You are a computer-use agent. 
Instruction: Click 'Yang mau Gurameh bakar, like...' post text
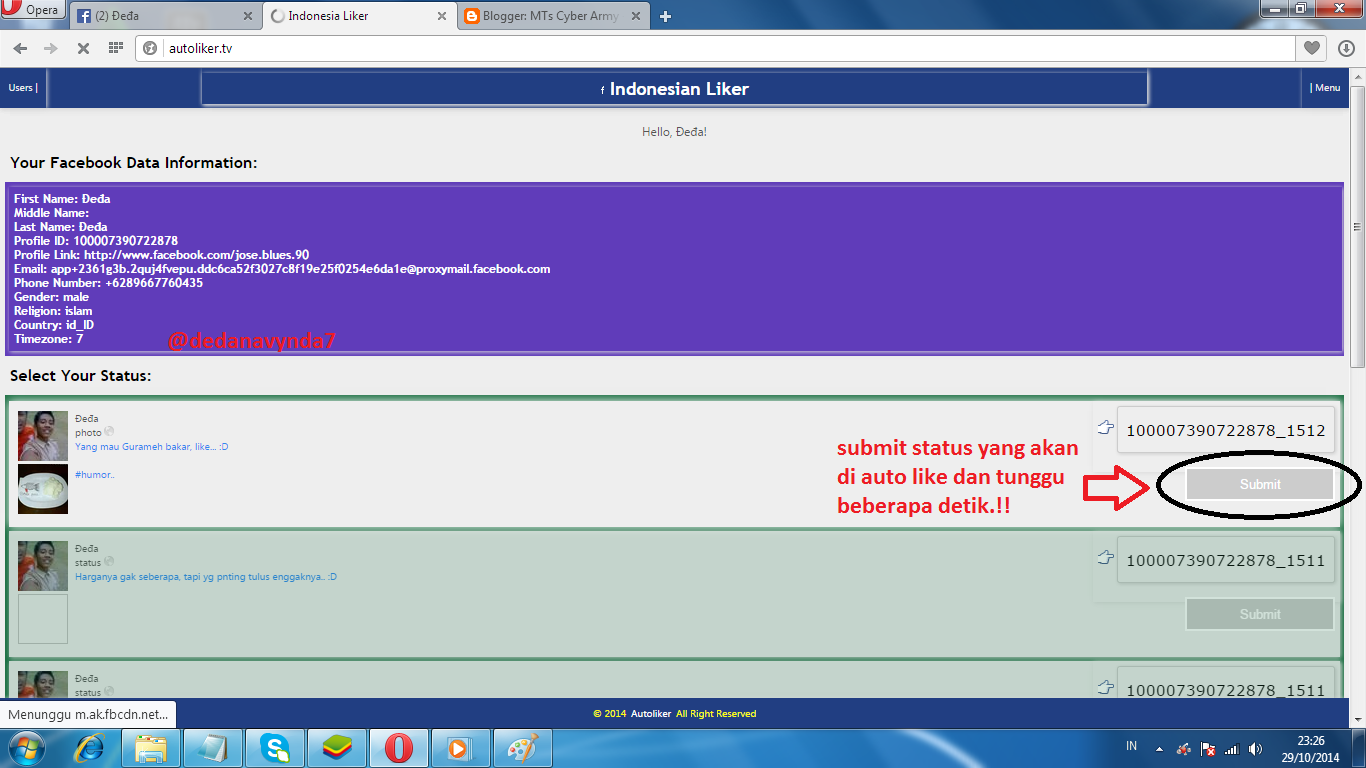[x=152, y=447]
